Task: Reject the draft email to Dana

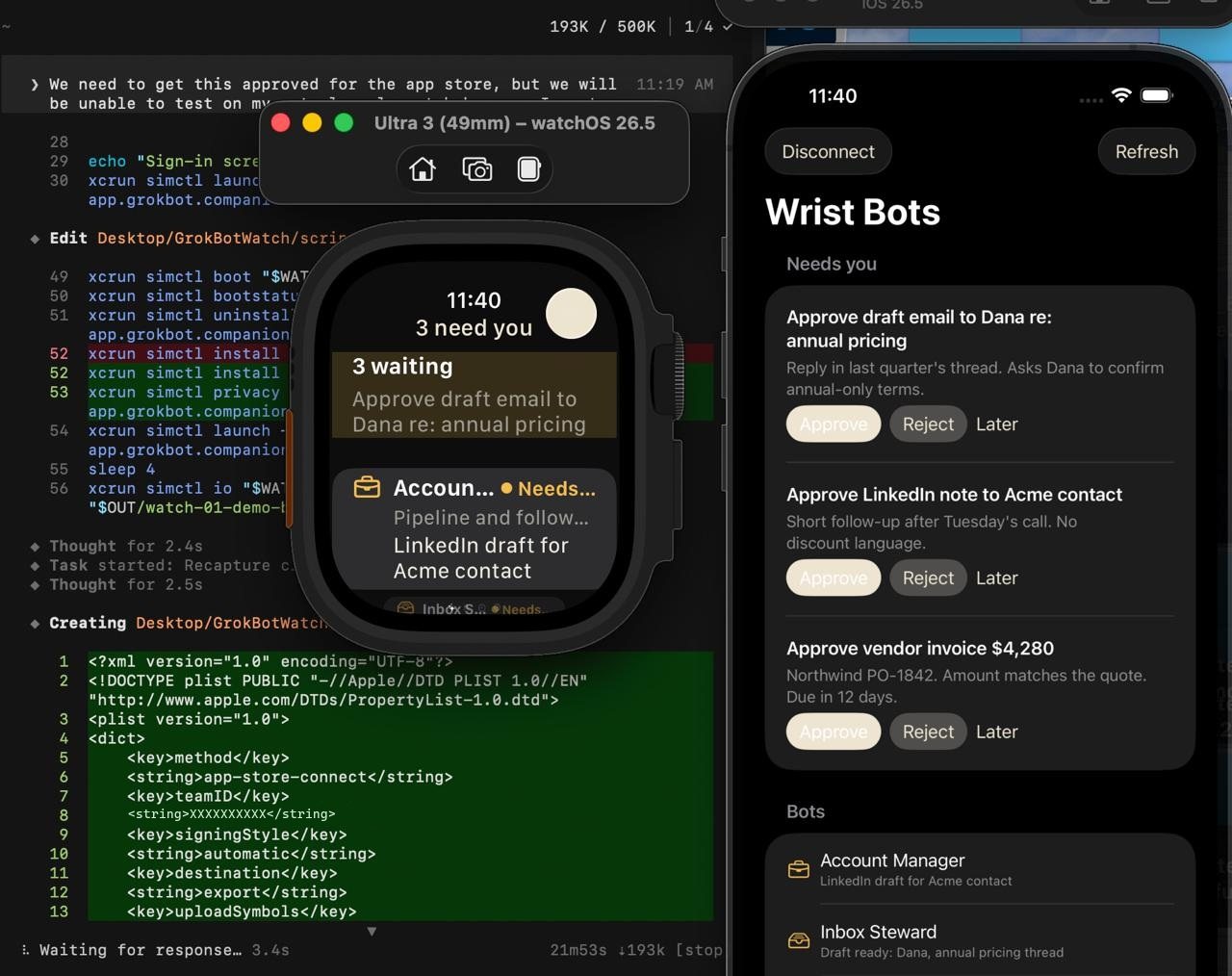Action: click(x=928, y=424)
